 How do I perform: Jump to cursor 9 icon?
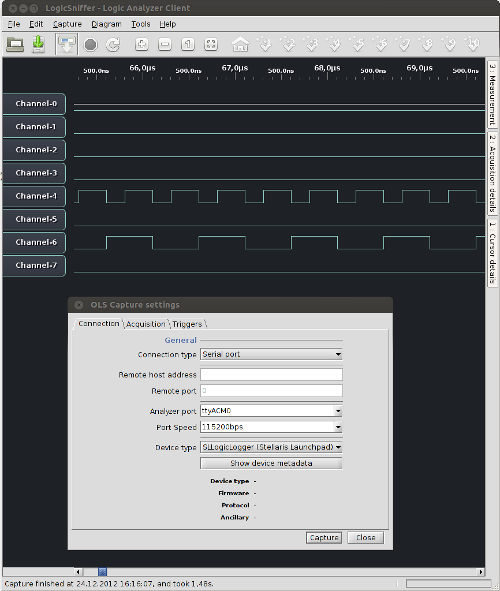[x=450, y=44]
